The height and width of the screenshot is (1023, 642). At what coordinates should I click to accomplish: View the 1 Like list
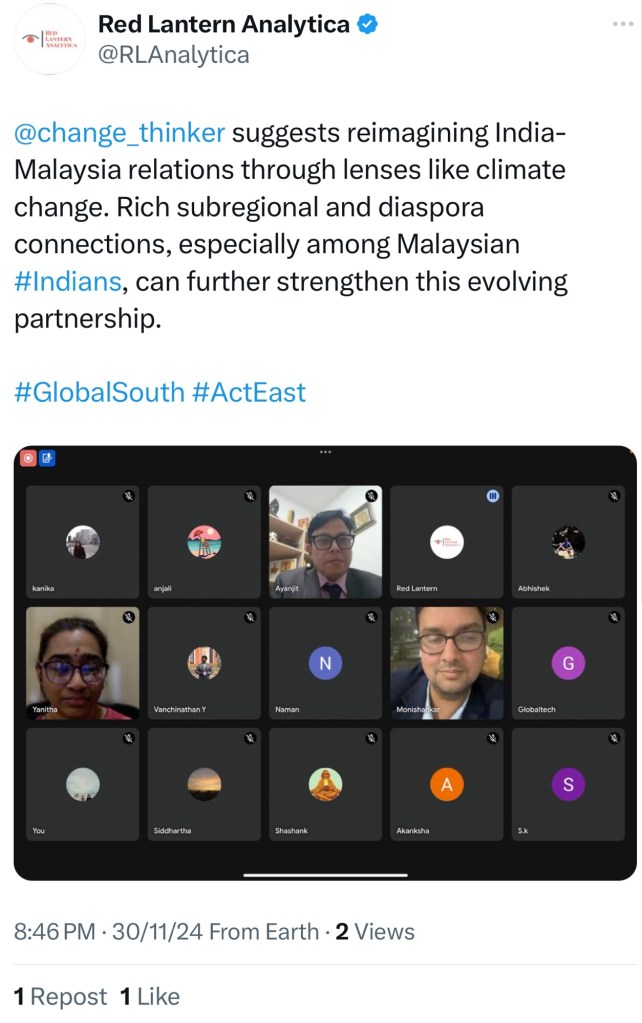click(x=150, y=996)
